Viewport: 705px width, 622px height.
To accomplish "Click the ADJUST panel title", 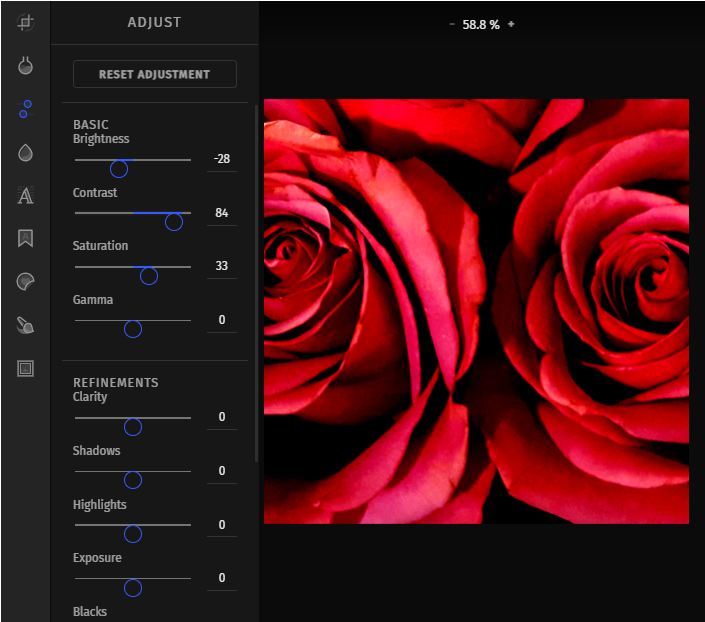I will point(154,22).
